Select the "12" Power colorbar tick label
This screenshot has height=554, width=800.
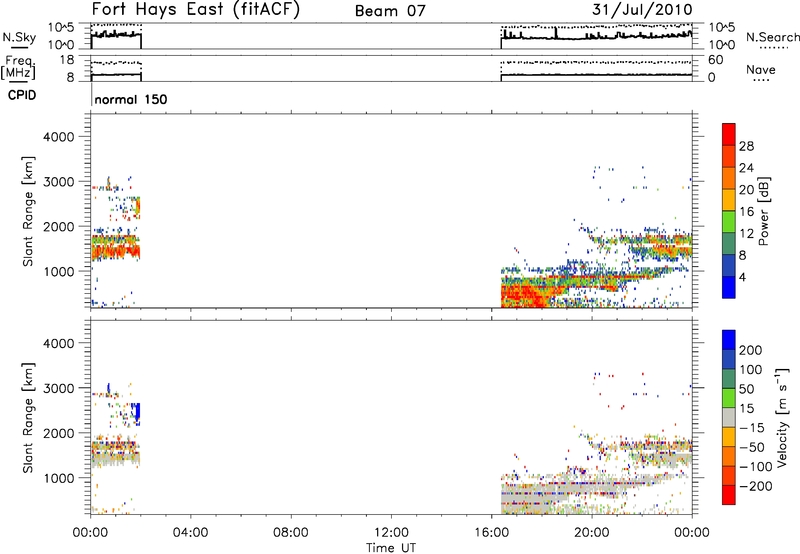click(746, 234)
